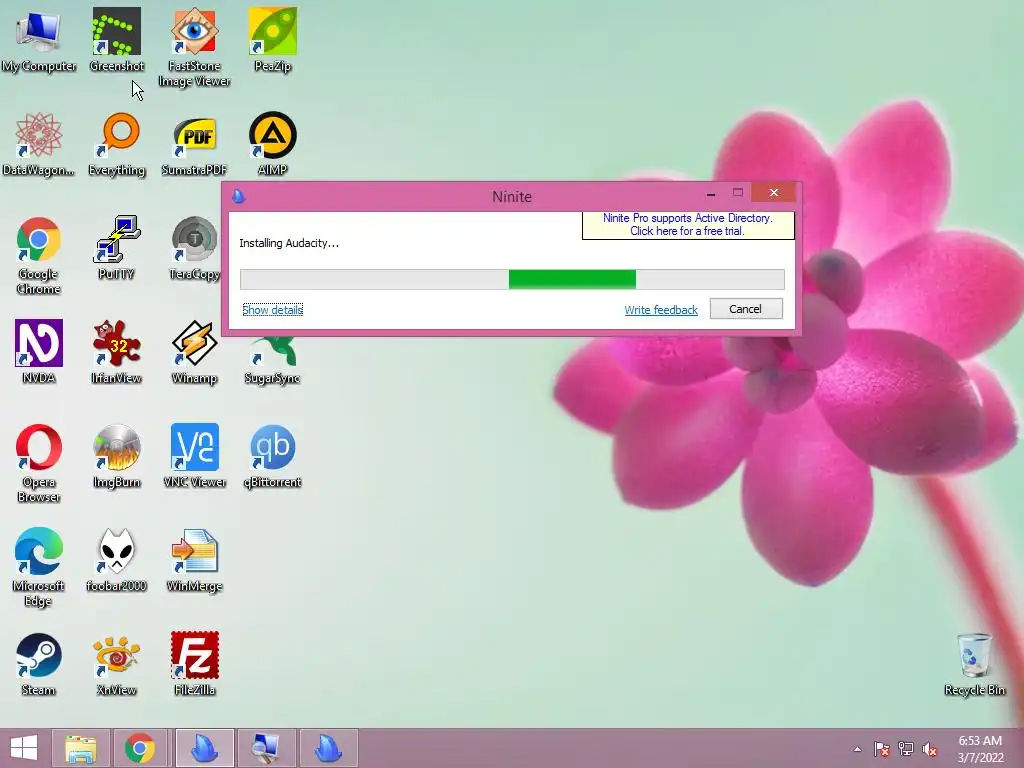Select the SugarSync desktop icon
The width and height of the screenshot is (1024, 768).
coord(272,362)
